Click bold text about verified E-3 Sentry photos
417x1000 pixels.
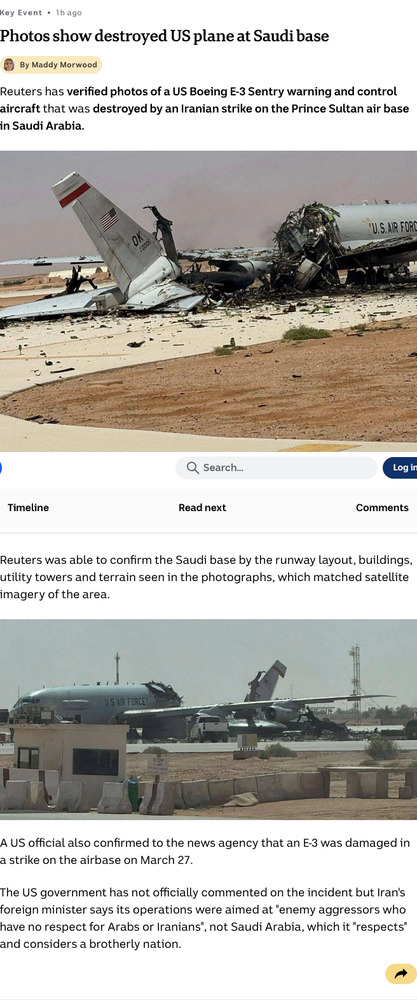tap(199, 100)
